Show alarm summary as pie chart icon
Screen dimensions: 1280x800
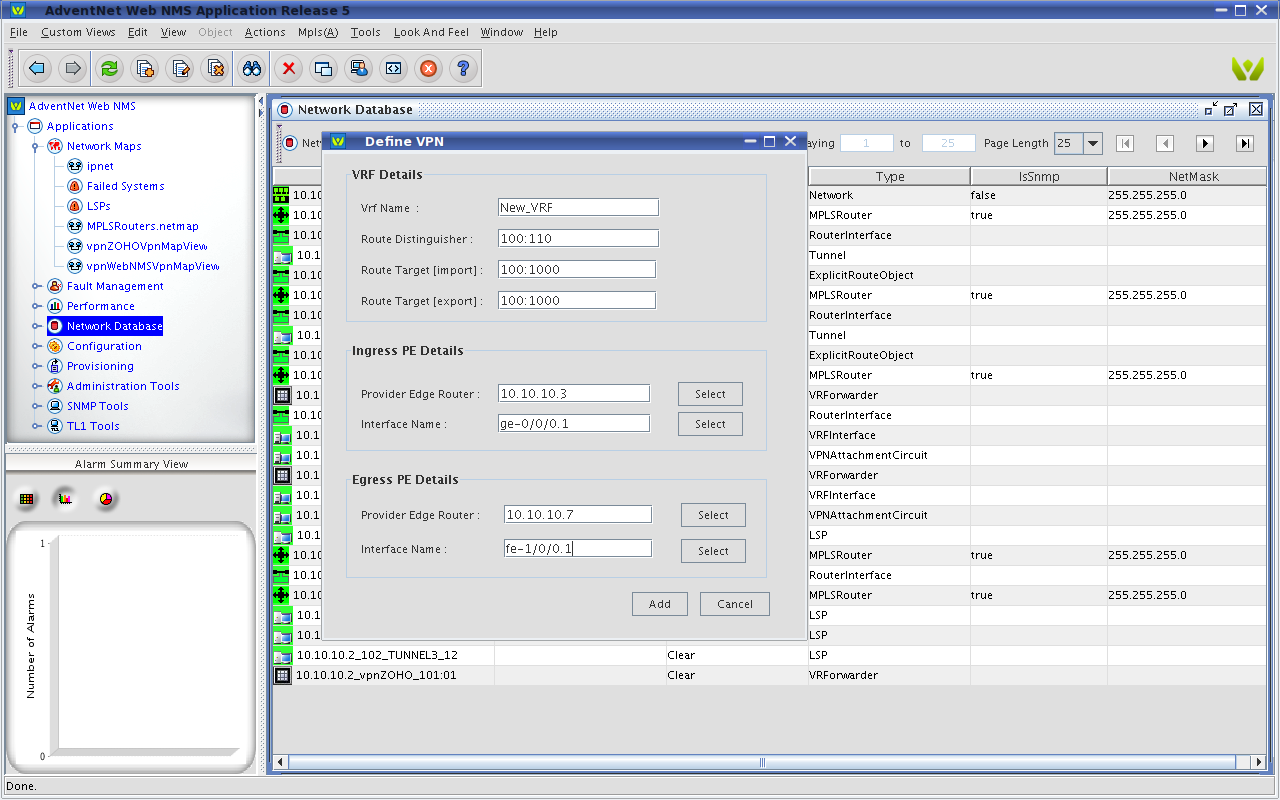(x=105, y=498)
